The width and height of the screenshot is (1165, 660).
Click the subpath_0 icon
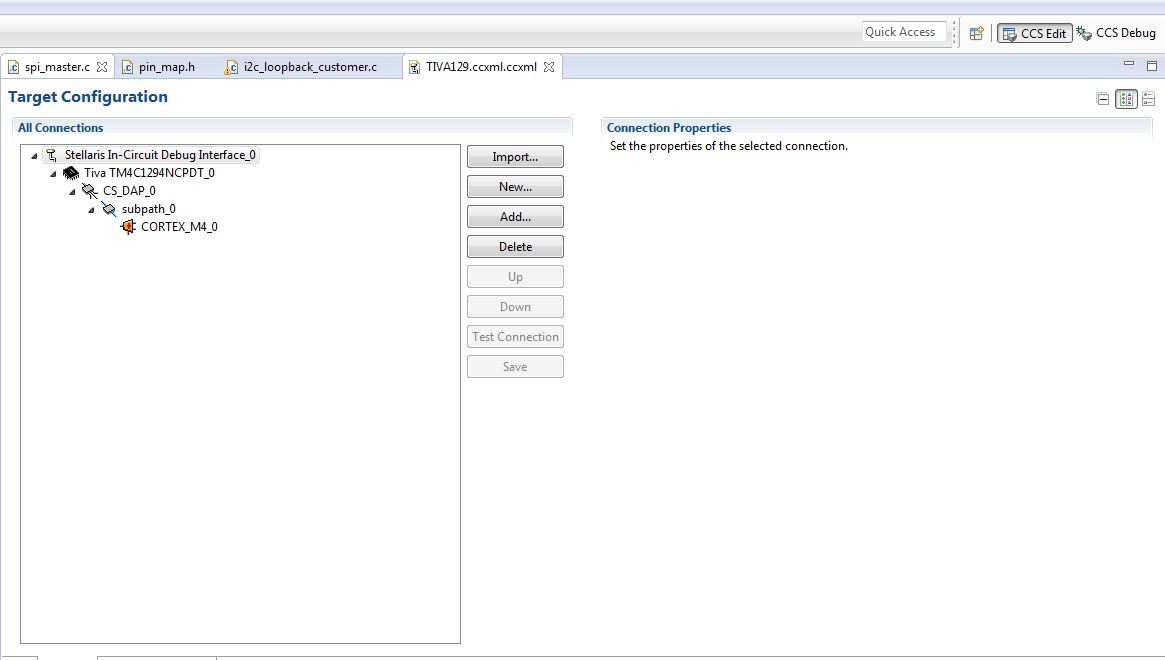click(x=109, y=209)
